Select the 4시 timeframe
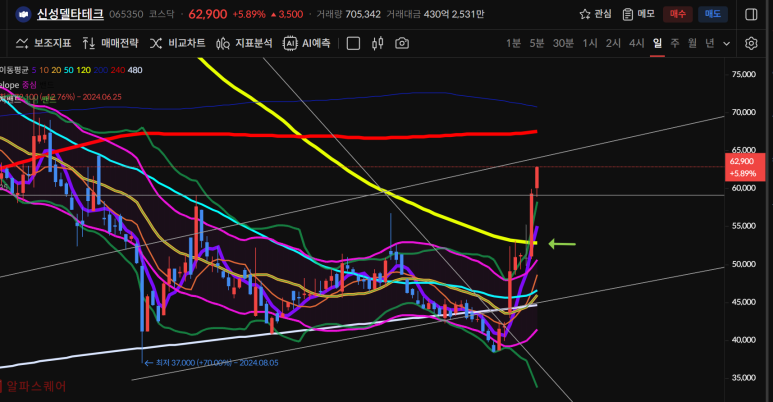The image size is (773, 402). (636, 43)
